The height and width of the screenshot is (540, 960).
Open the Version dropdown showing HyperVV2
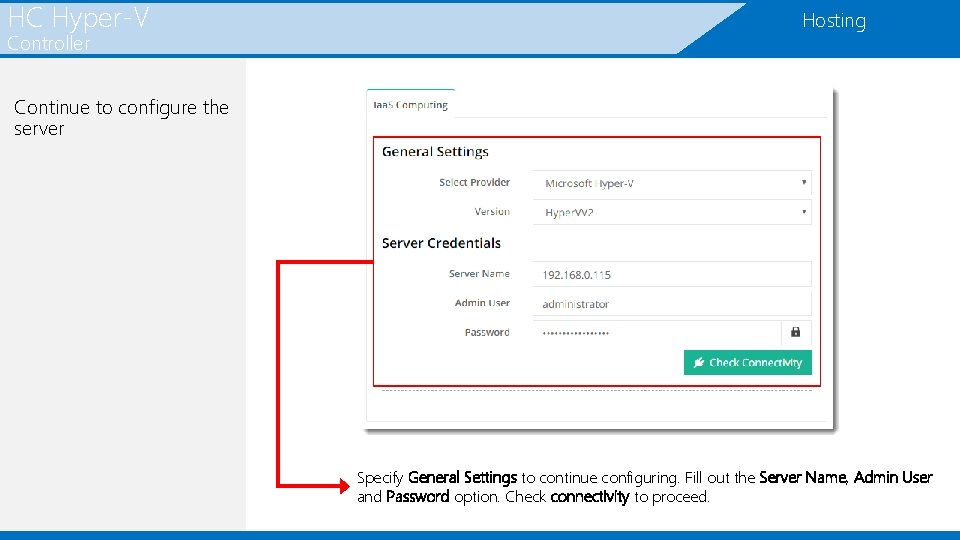pyautogui.click(x=672, y=212)
